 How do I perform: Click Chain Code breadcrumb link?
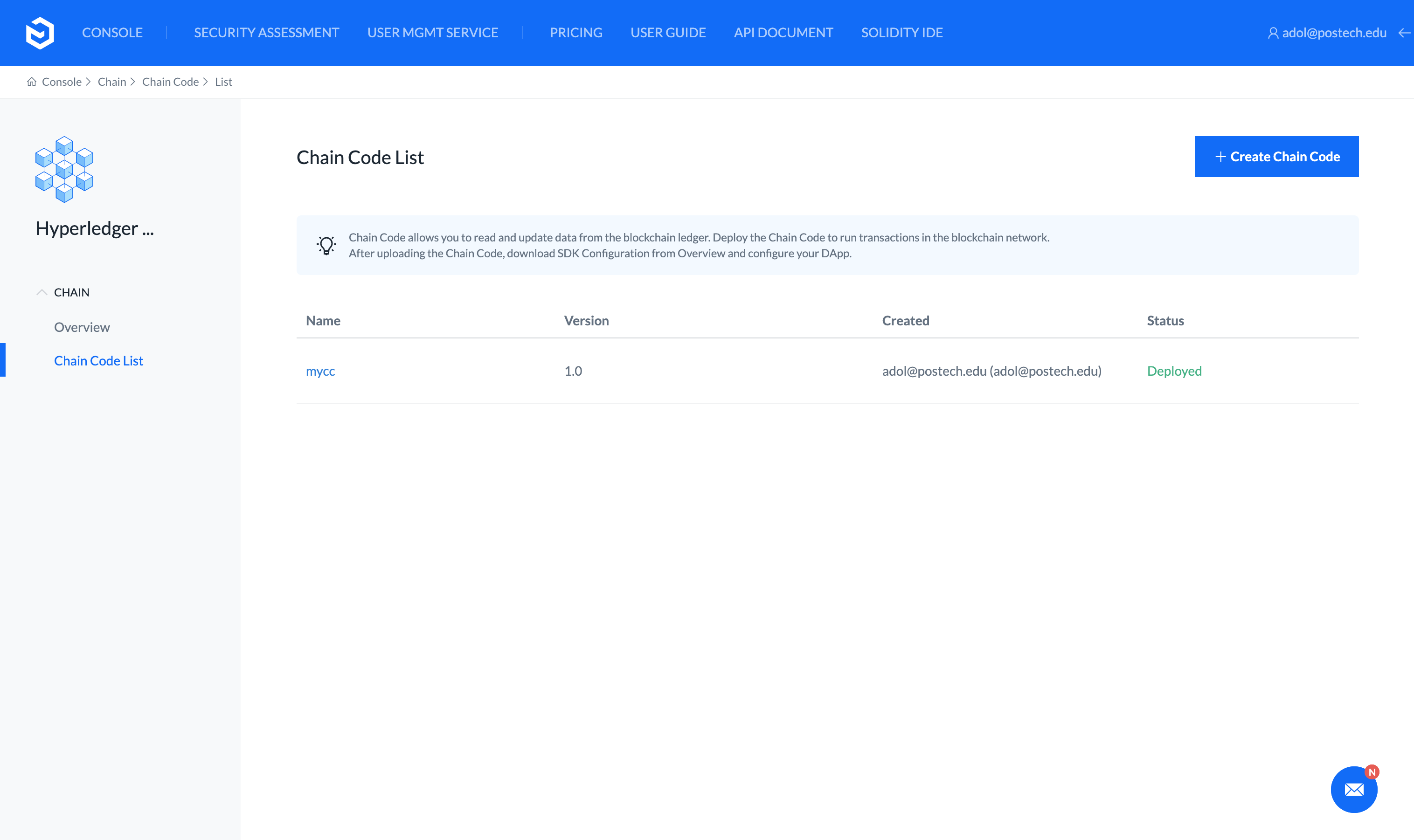170,82
